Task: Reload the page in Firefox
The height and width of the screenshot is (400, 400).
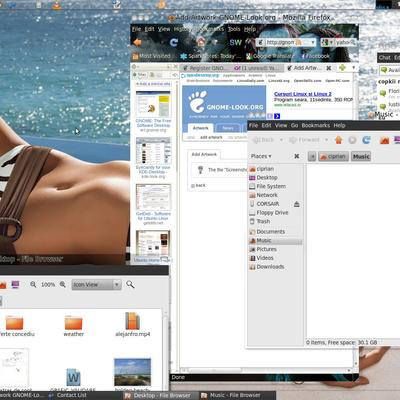Action: click(174, 42)
